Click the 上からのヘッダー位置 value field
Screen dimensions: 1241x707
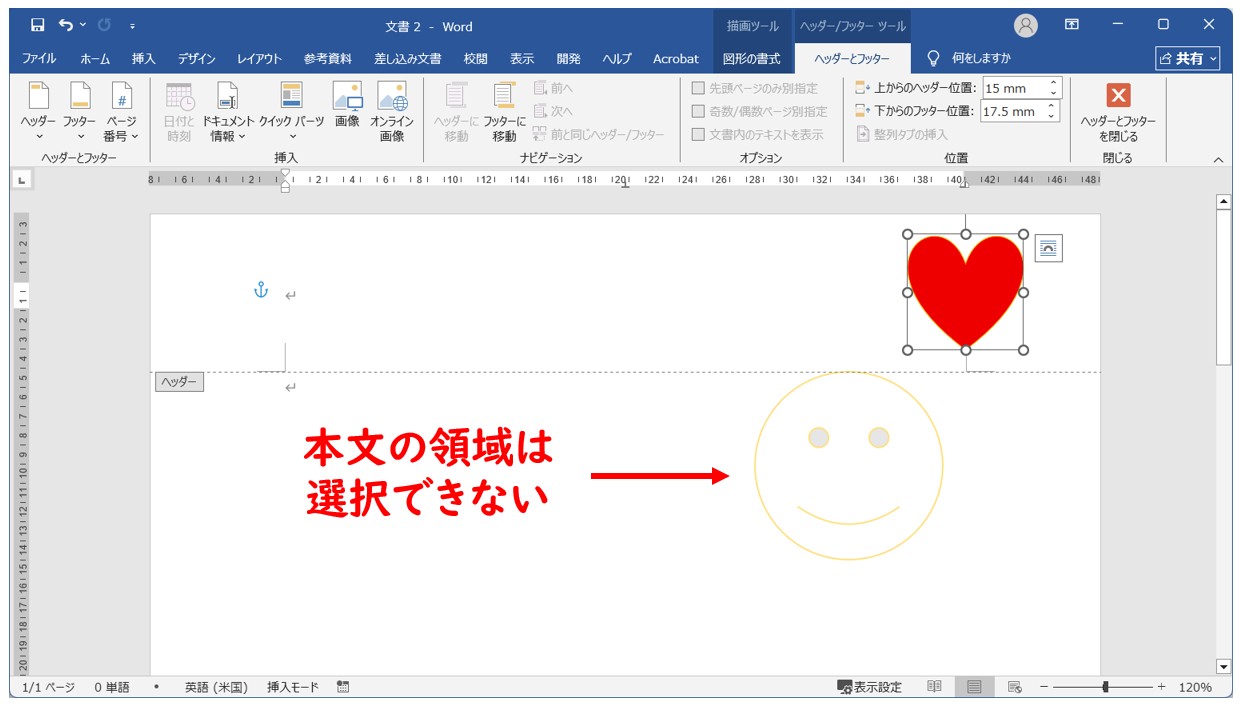pyautogui.click(x=1013, y=88)
